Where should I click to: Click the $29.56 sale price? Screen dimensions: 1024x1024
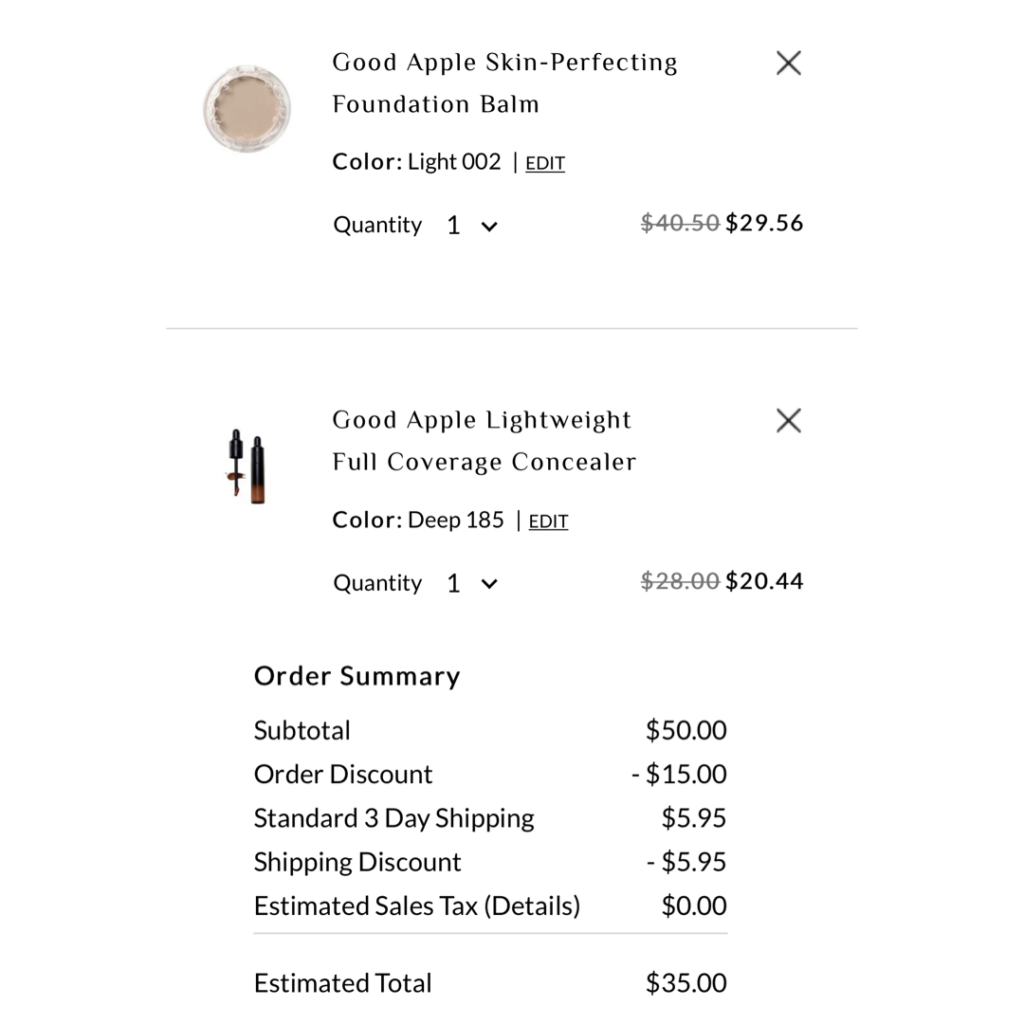coord(764,223)
